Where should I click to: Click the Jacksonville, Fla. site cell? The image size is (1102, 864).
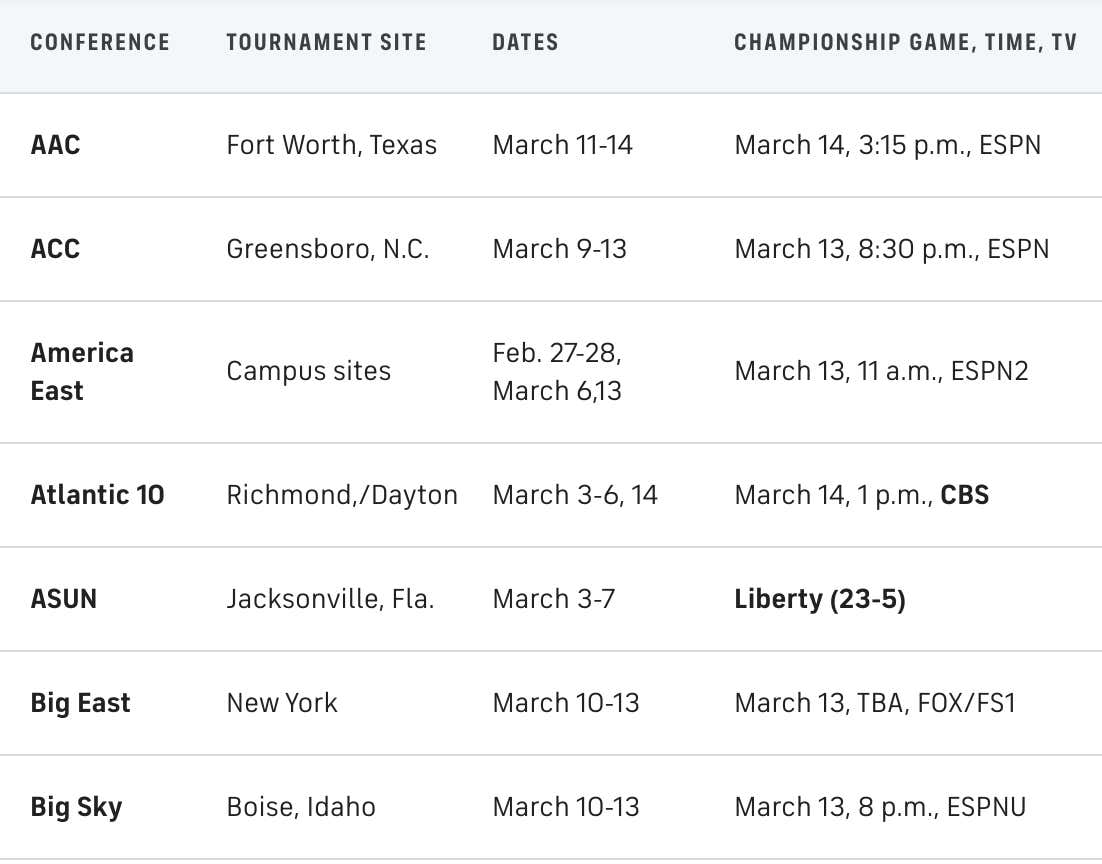(x=330, y=599)
